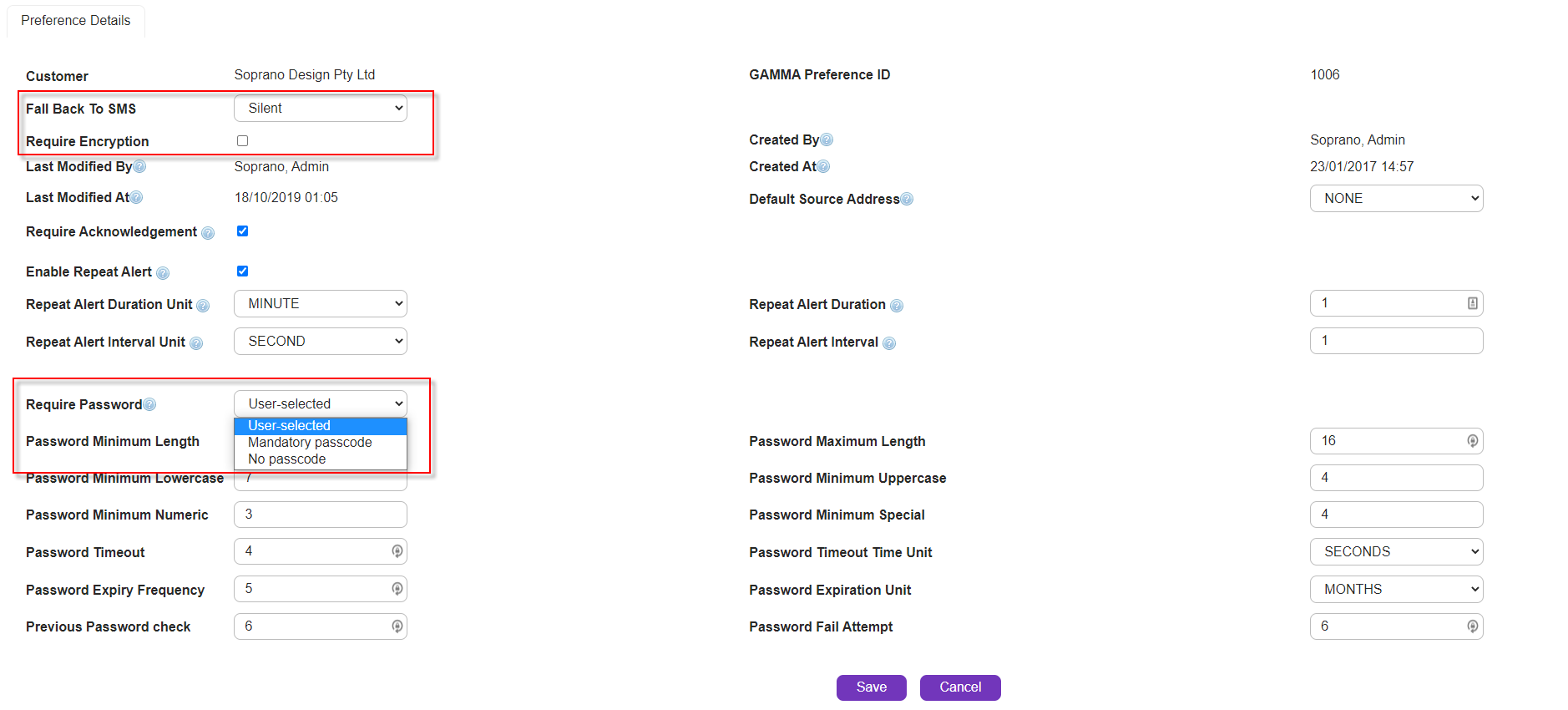This screenshot has height=710, width=1568.
Task: Uncheck the Require Acknowledgement checkbox
Action: point(242,231)
